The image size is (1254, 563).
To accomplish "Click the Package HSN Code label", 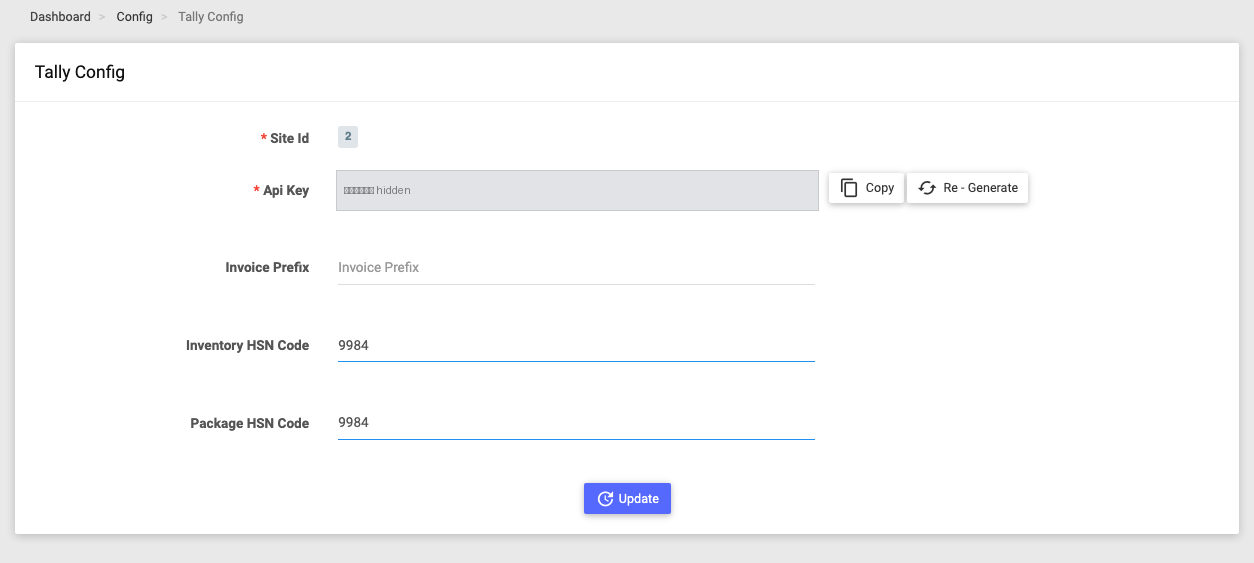I will (249, 424).
